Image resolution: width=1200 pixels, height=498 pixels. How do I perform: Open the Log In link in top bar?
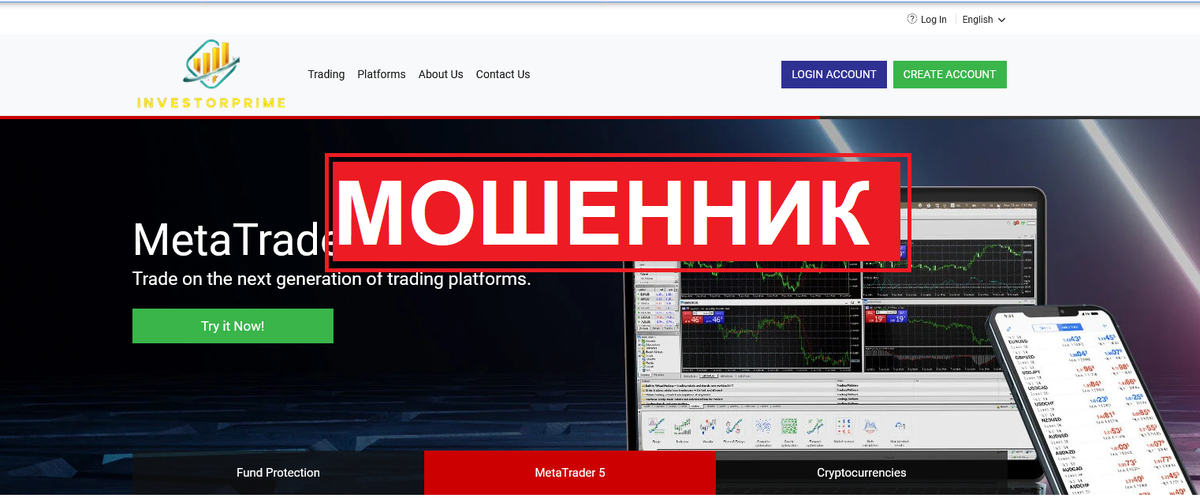934,19
